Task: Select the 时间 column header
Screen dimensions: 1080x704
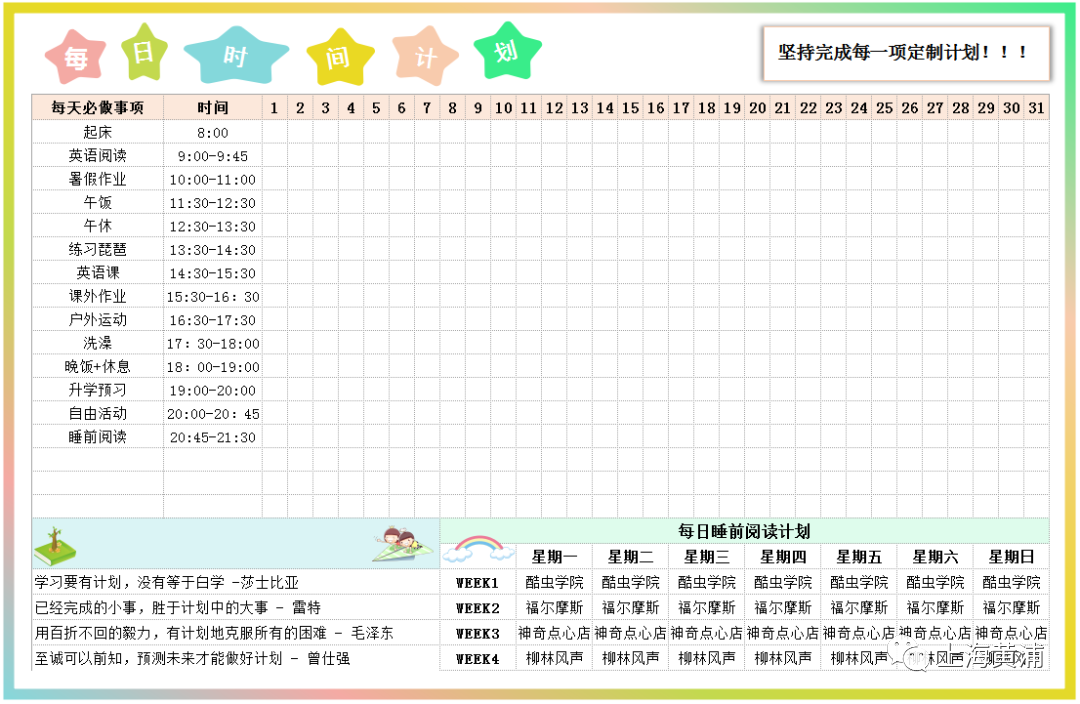Action: point(213,107)
